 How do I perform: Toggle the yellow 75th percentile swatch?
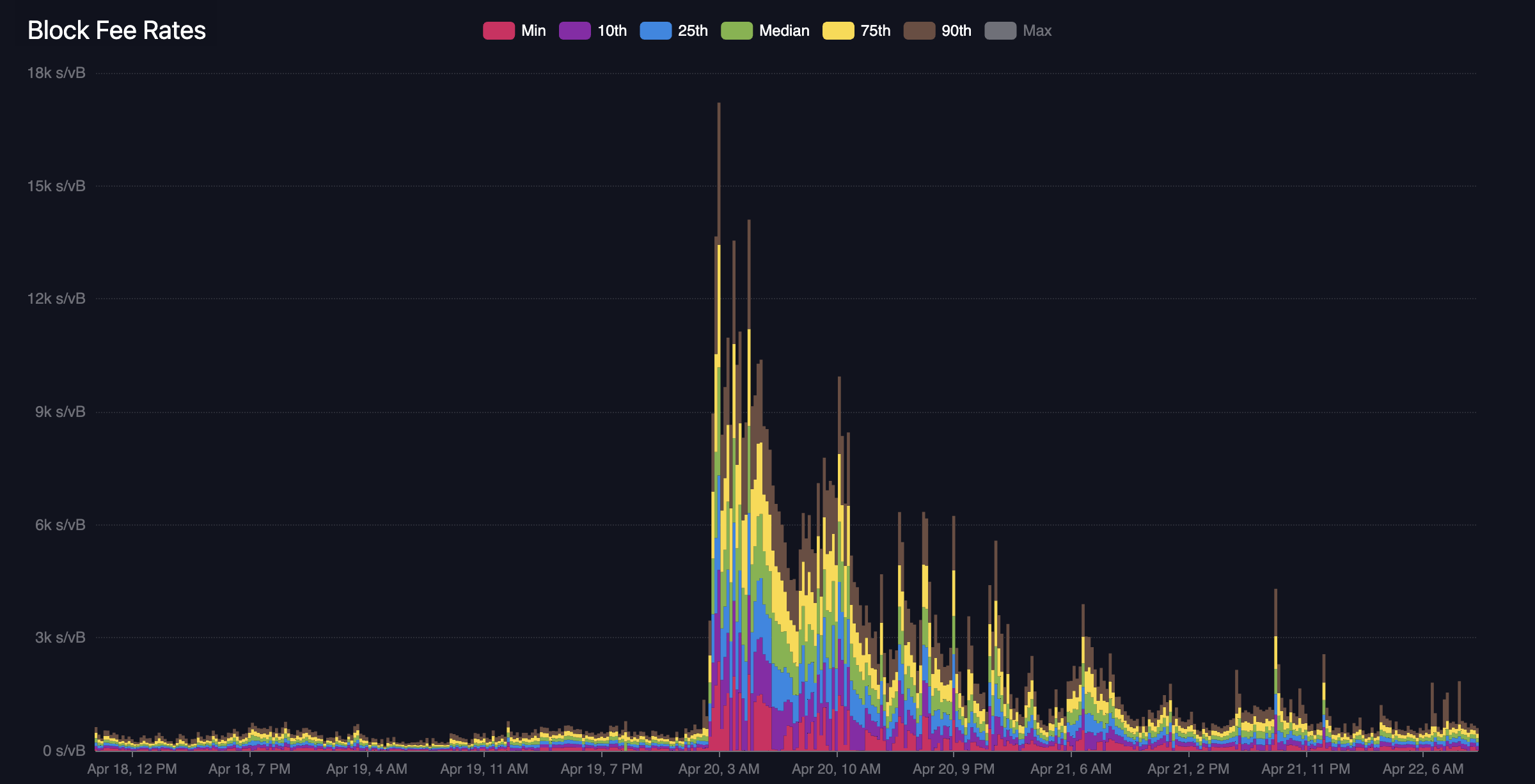(838, 31)
